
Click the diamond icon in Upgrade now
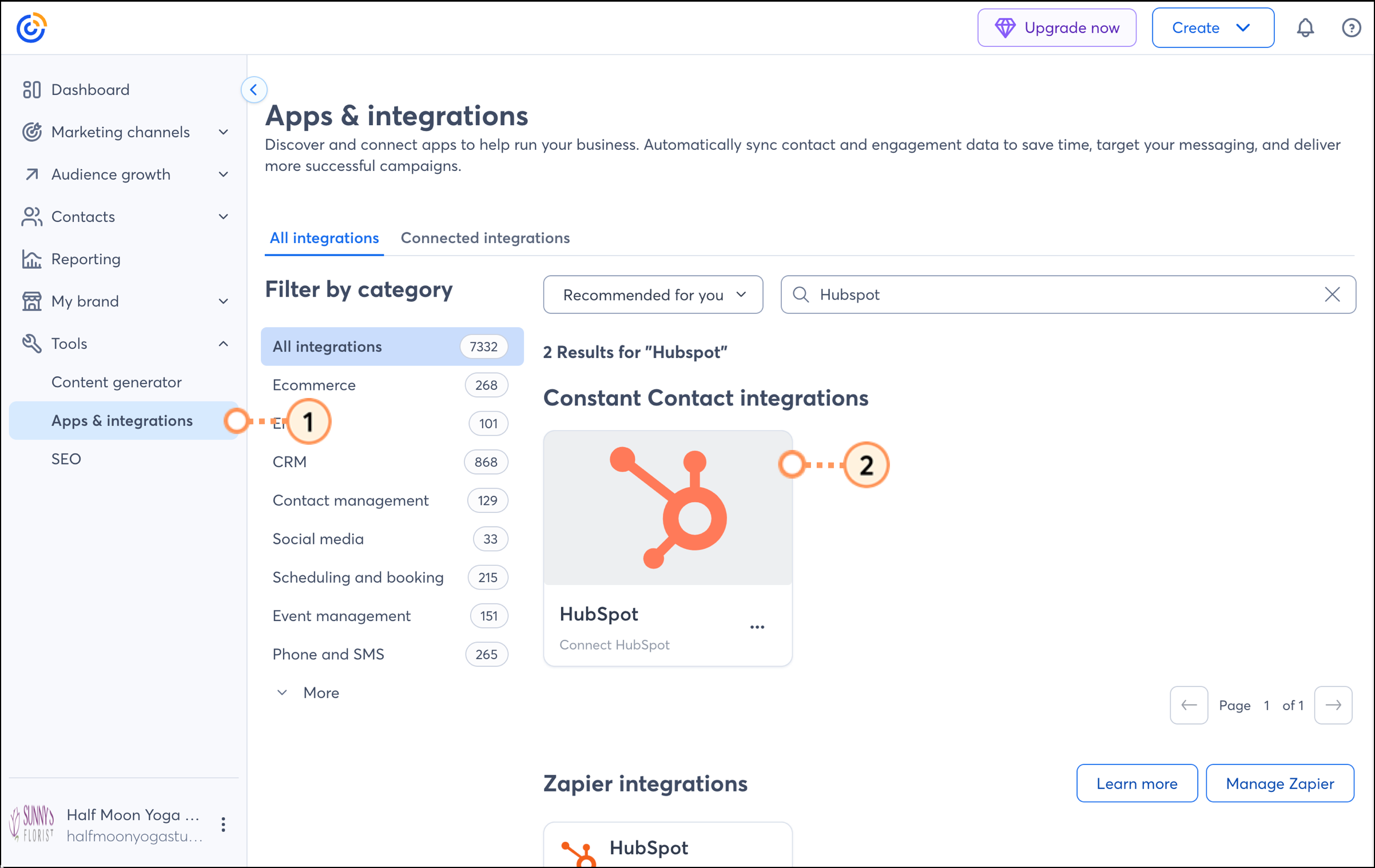coord(1005,27)
